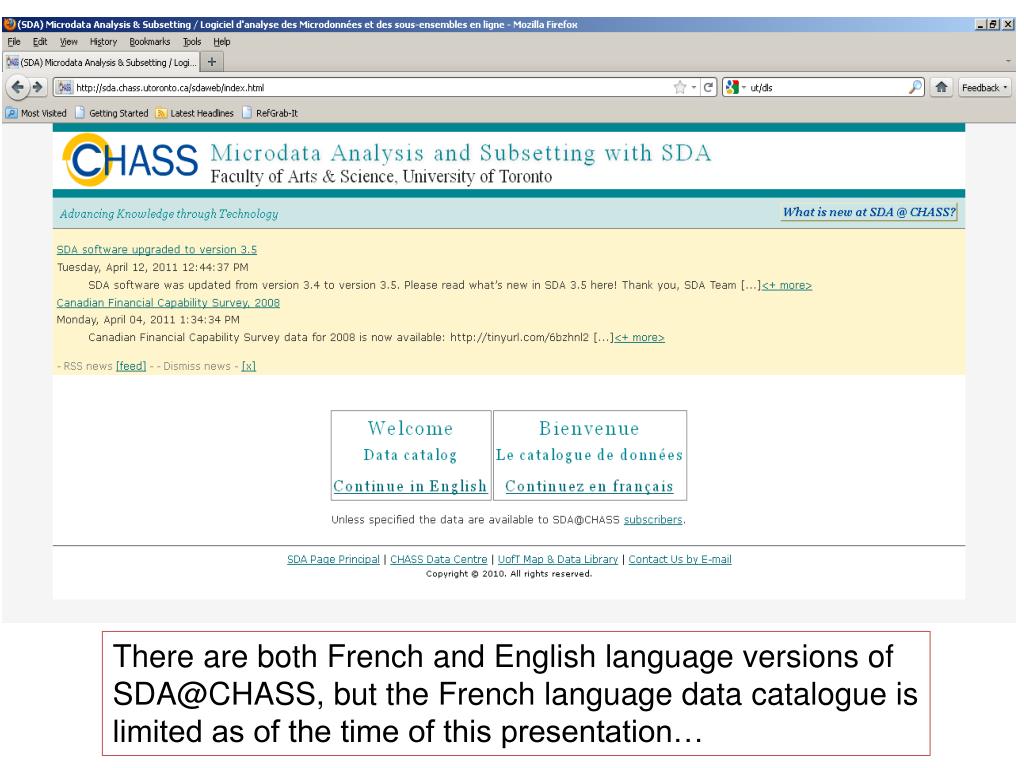Click '<+ more>' after the SDA 3.5 news
The width and height of the screenshot is (1024, 768).
coord(786,285)
